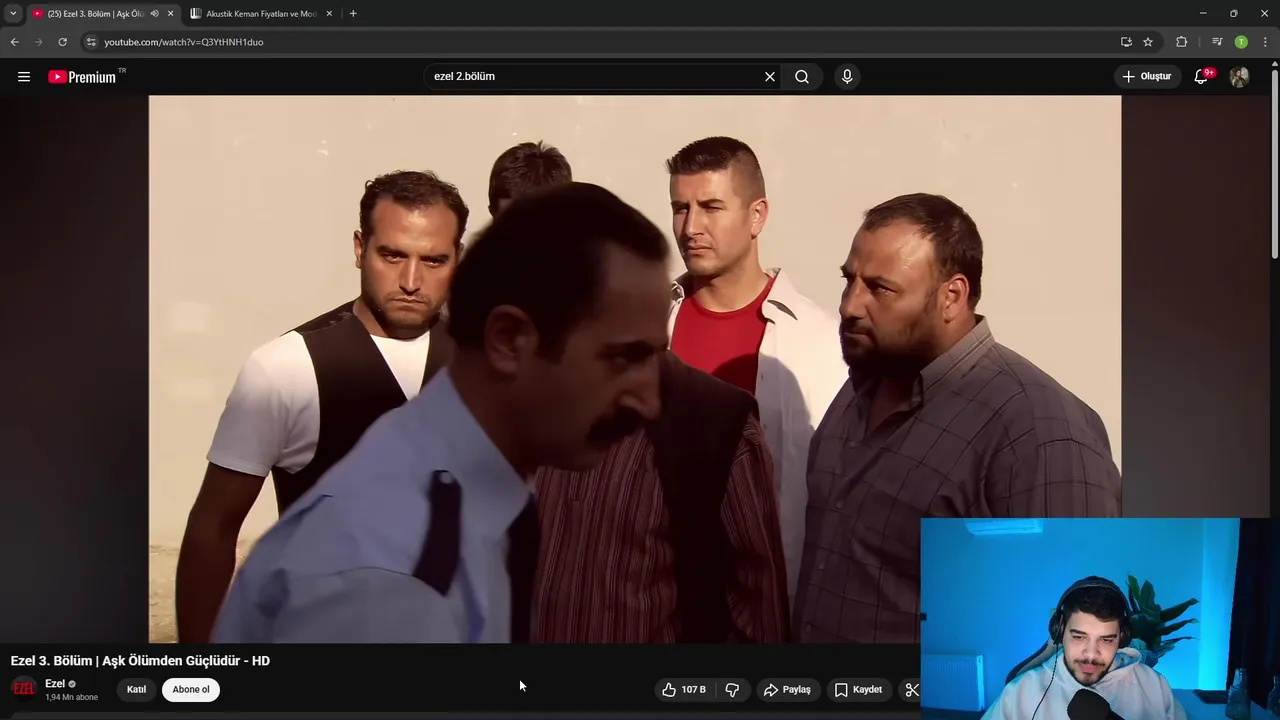This screenshot has width=1280, height=720.
Task: Select video title Ezel 3. Bölüm text
Action: (x=140, y=660)
